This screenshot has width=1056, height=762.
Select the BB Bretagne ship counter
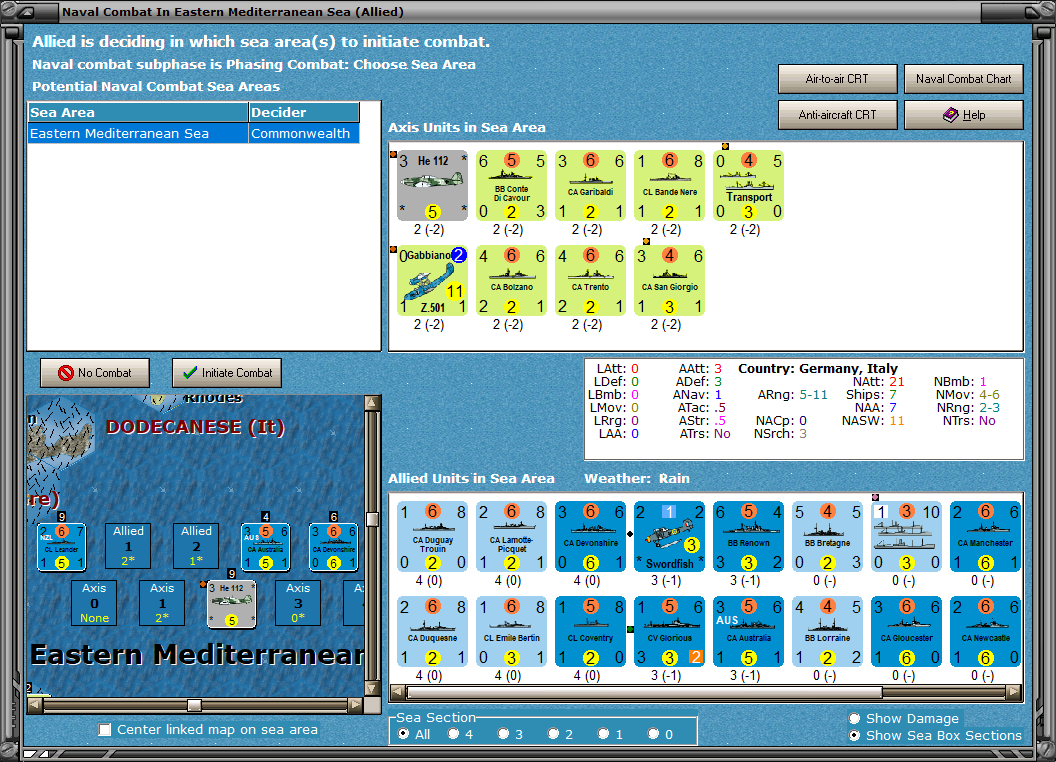click(827, 536)
